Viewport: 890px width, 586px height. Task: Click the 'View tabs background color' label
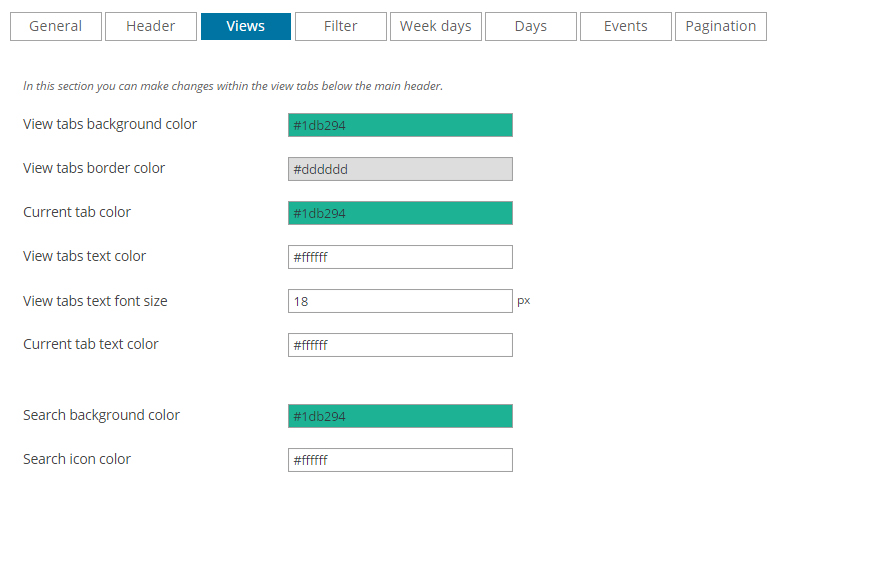pyautogui.click(x=110, y=124)
